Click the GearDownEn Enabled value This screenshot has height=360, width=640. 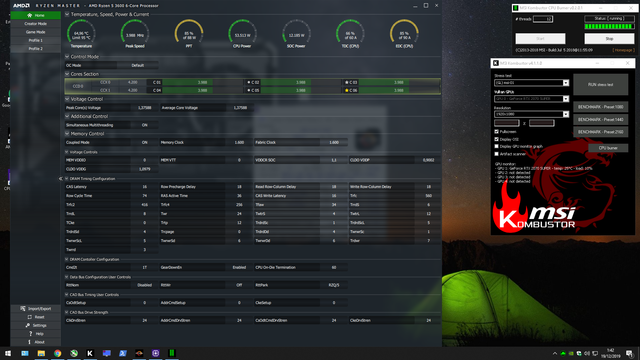(x=239, y=267)
